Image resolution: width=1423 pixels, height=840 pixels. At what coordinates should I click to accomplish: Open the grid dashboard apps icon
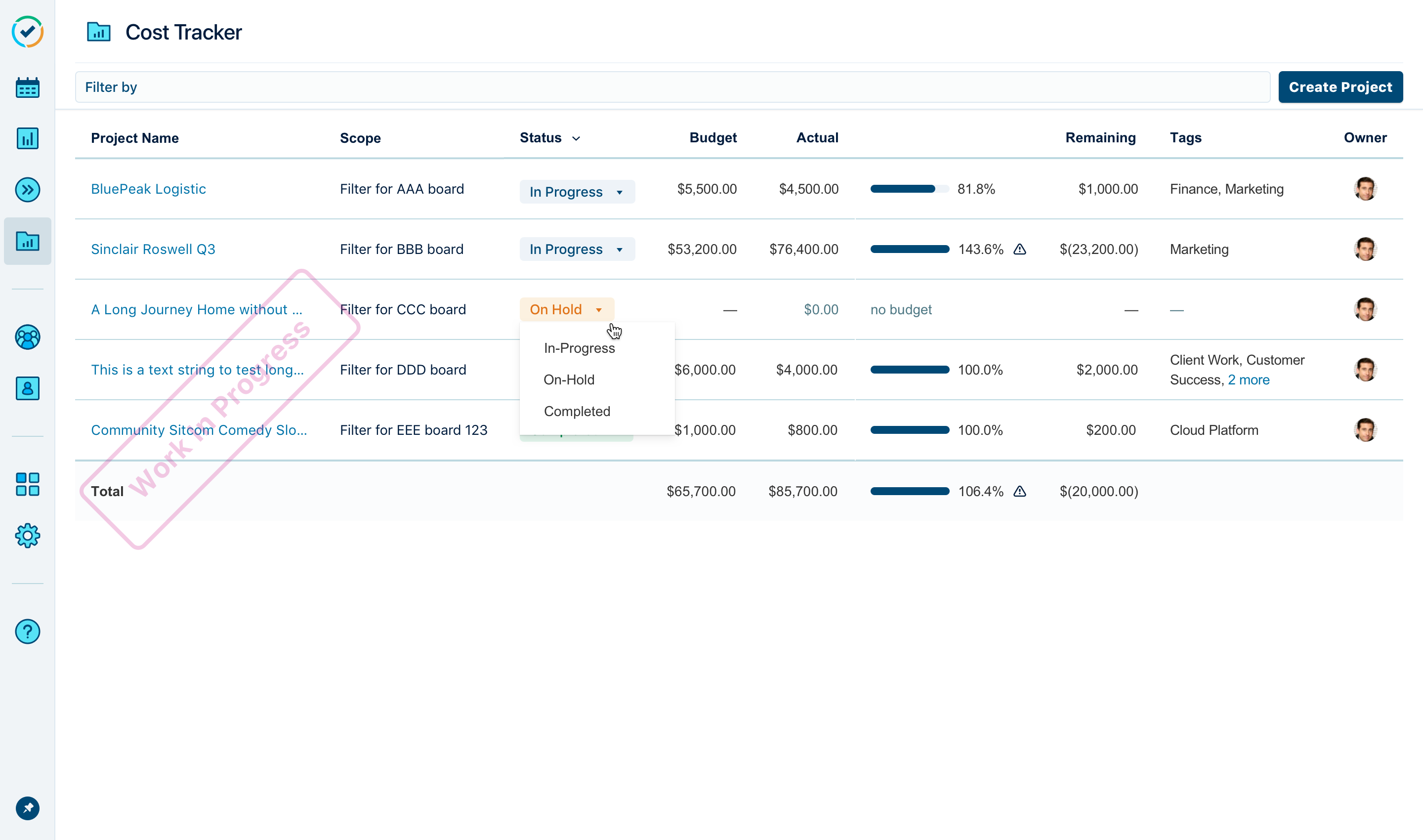(27, 485)
